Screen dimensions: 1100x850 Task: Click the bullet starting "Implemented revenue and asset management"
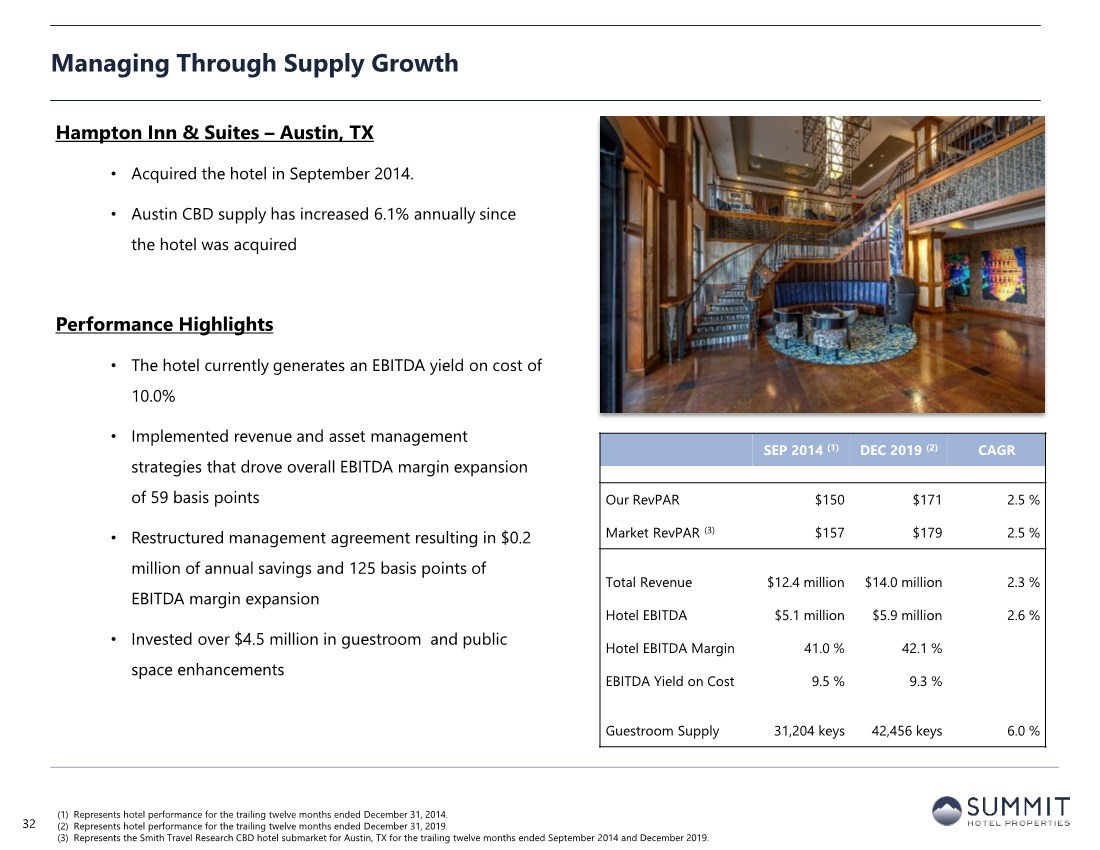pyautogui.click(x=329, y=467)
